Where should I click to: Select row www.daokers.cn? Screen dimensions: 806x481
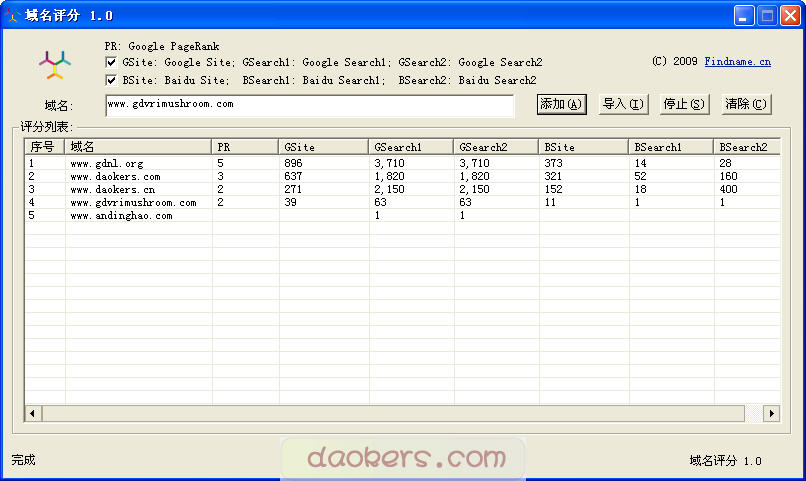tap(402, 189)
